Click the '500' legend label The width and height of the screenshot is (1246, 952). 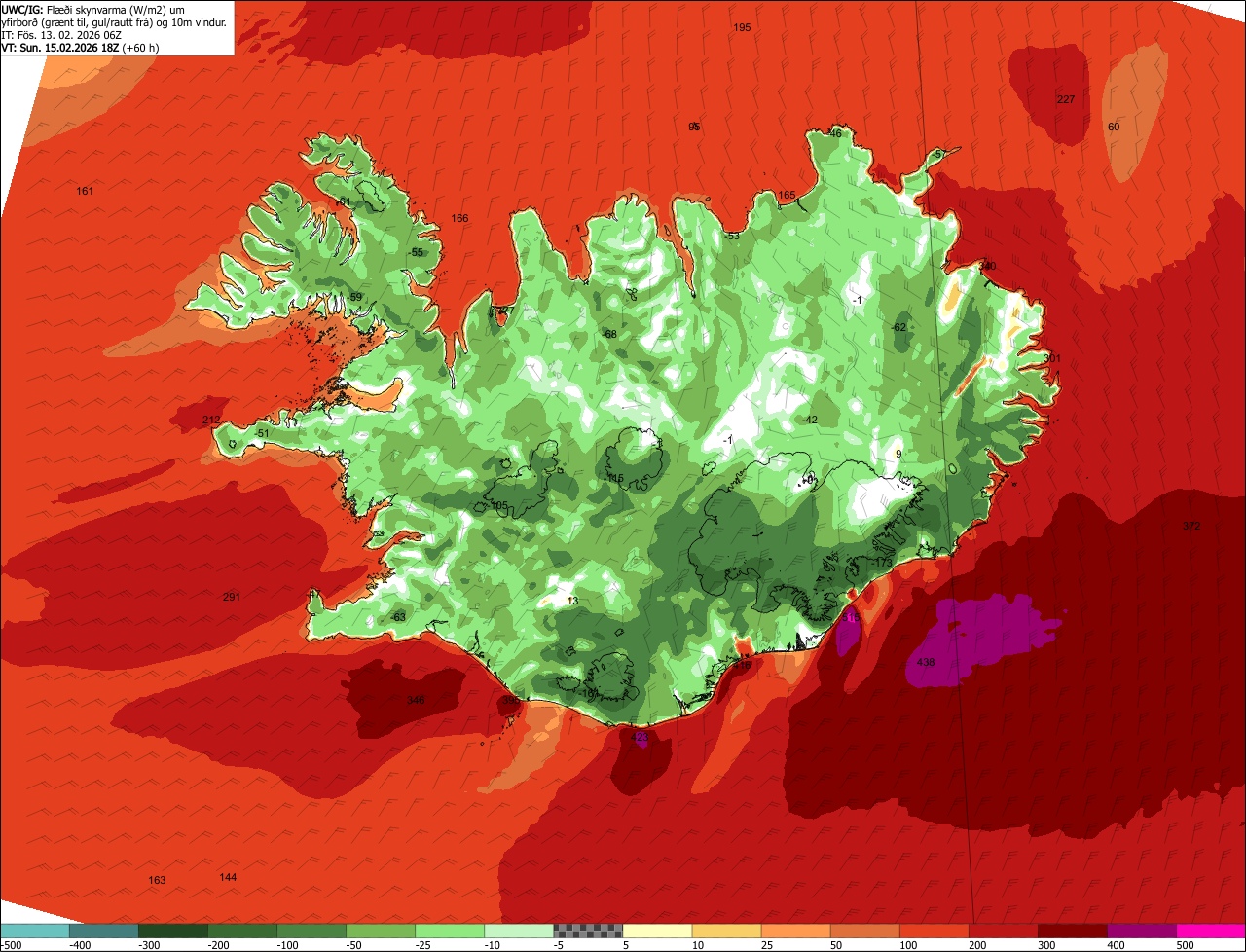point(1186,945)
